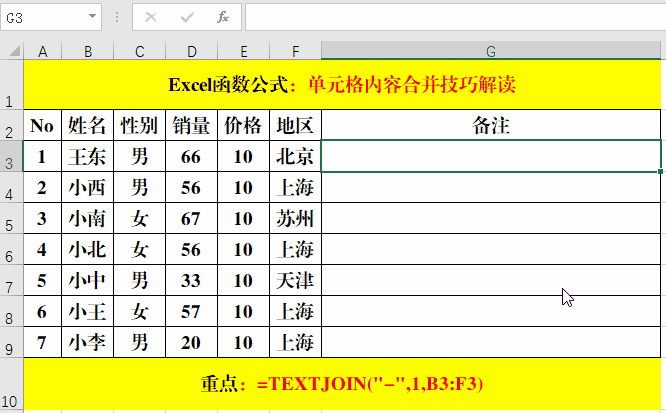Screen dimensions: 666x413
Task: Select row 4 header
Action: (x=11, y=187)
